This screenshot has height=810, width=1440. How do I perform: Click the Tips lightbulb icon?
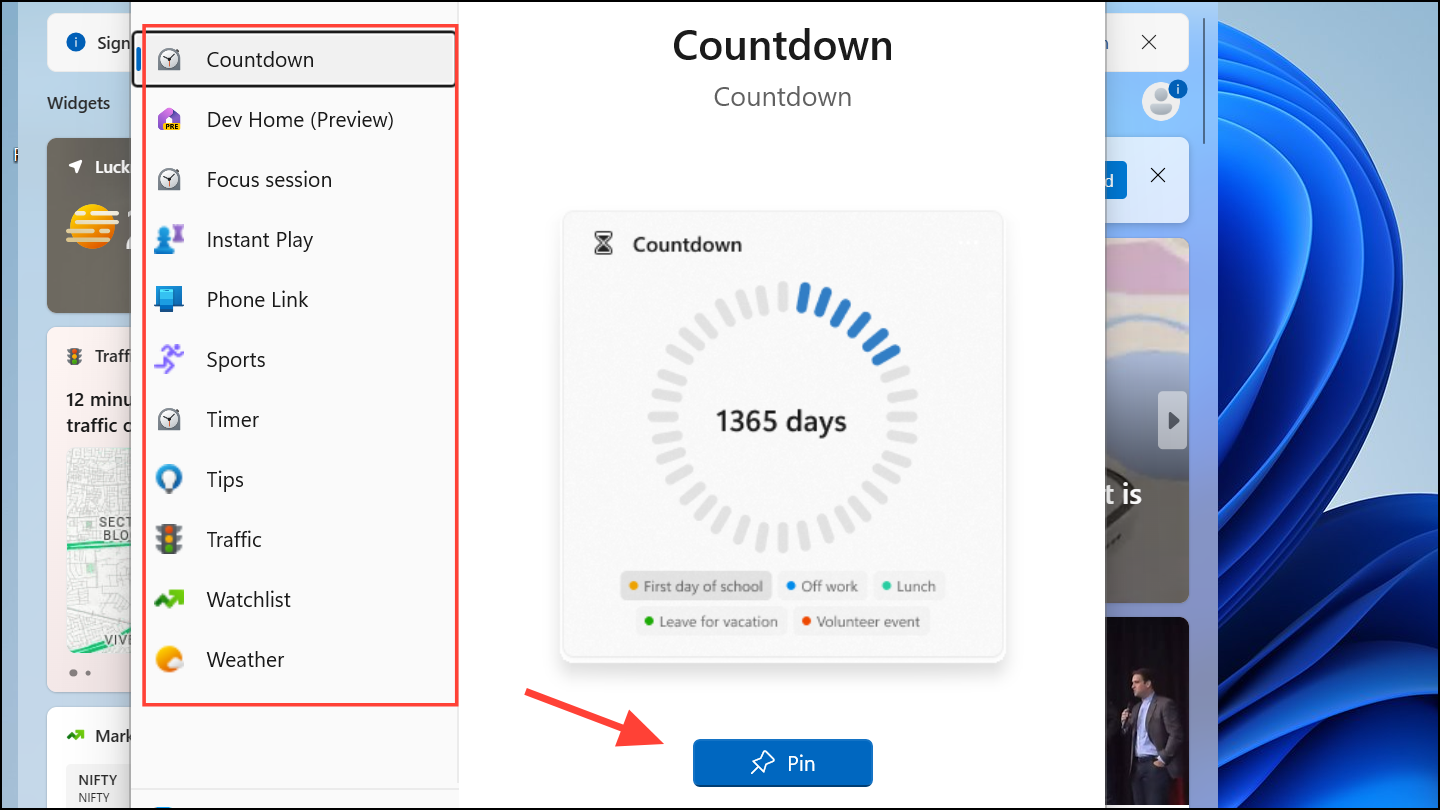[x=170, y=480]
